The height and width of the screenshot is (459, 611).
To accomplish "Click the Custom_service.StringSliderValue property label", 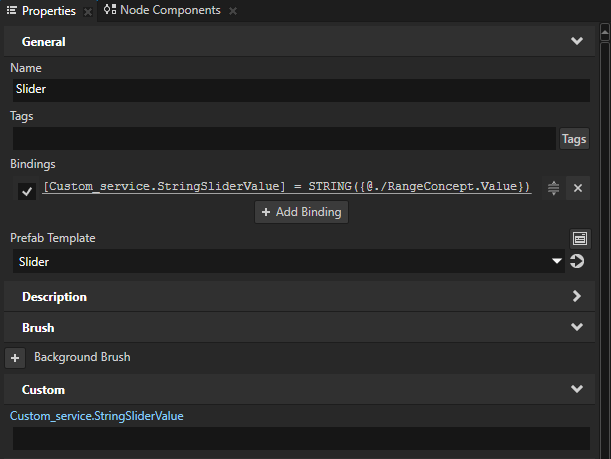I will (97, 416).
